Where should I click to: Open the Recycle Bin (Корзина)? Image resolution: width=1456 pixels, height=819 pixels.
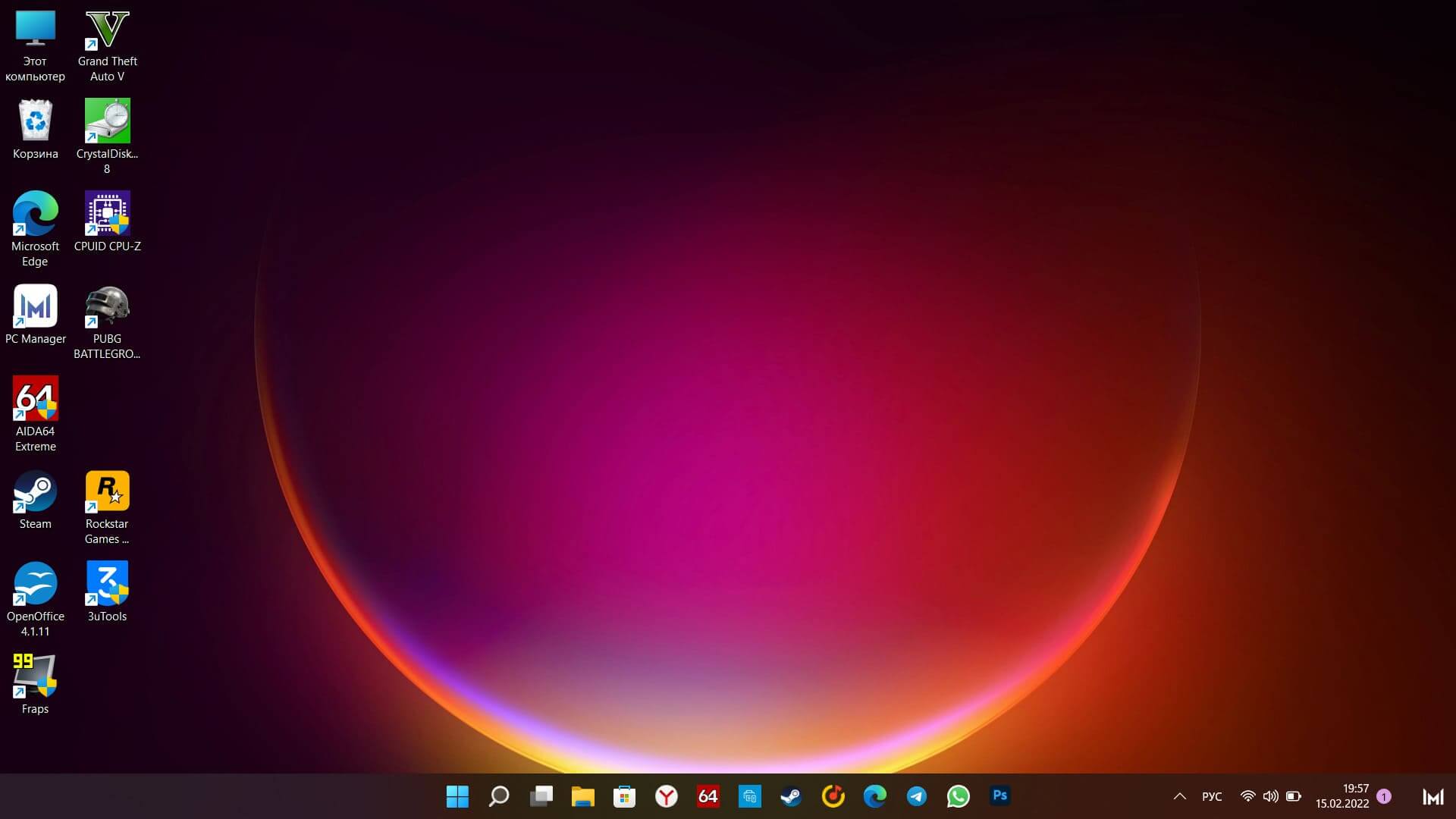pyautogui.click(x=35, y=121)
